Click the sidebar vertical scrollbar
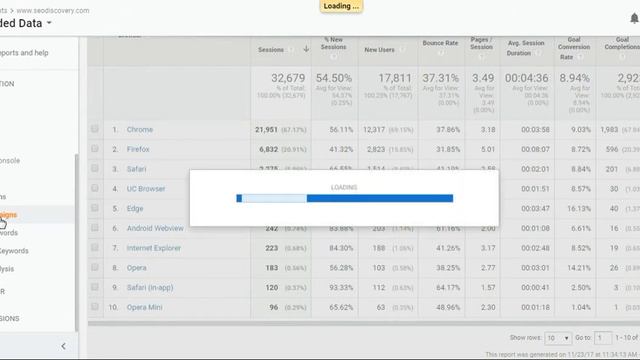640x360 pixels. point(76,243)
